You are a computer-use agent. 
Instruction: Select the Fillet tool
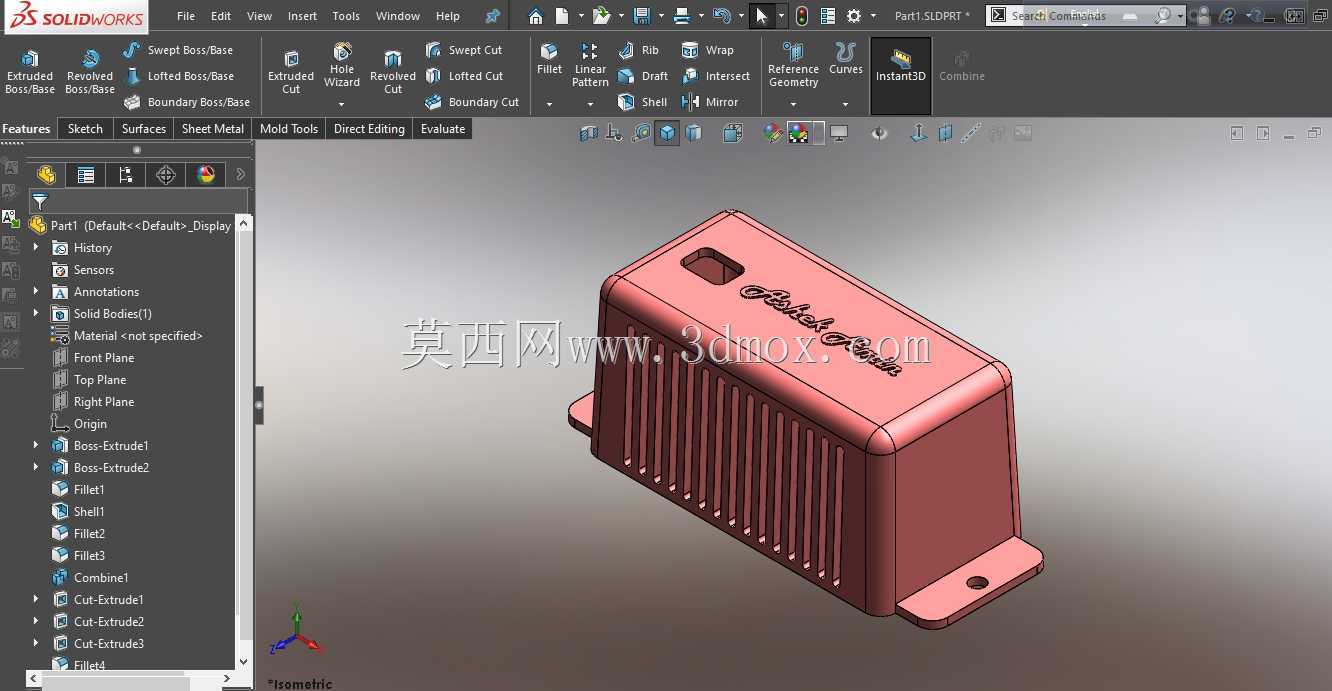tap(549, 59)
